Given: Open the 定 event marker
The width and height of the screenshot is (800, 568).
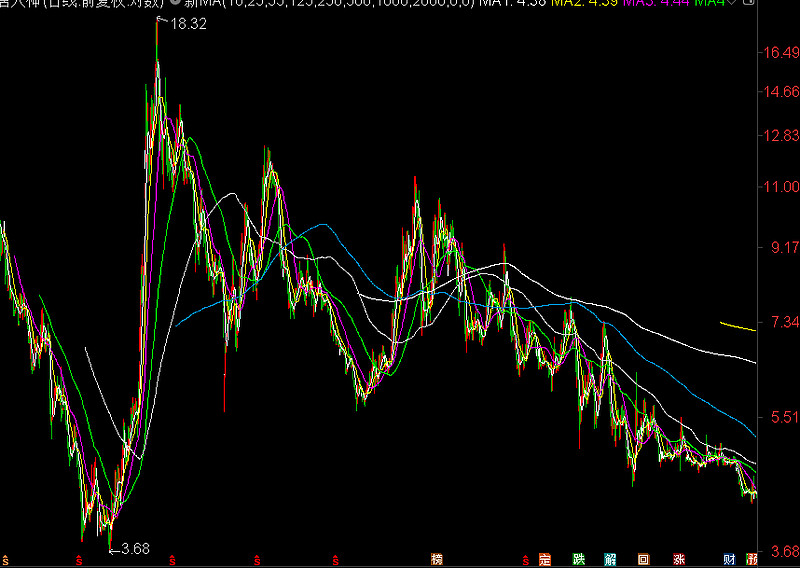Looking at the screenshot, I should point(545,559).
